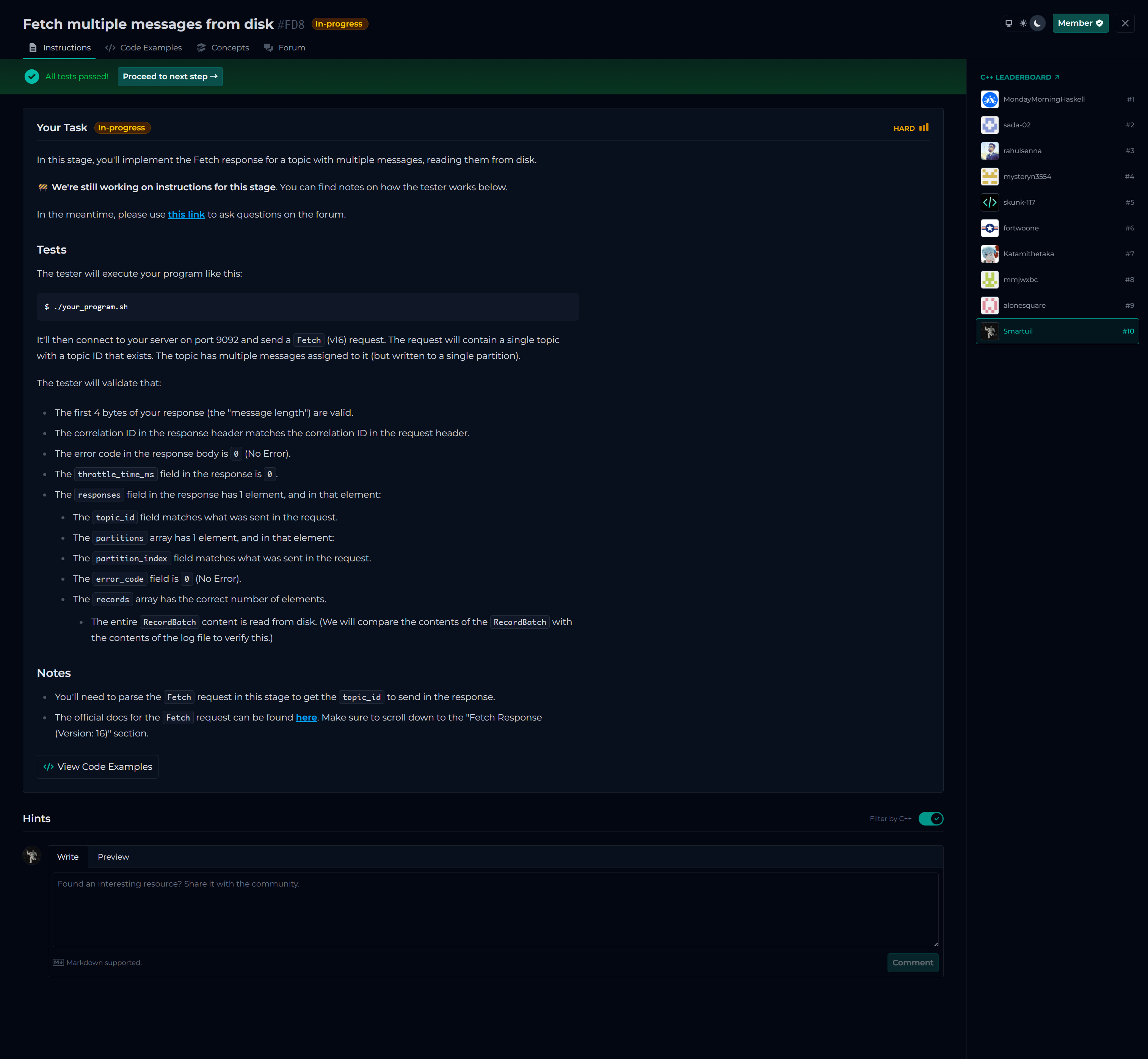The image size is (1148, 1059).
Task: Switch to the Preview tab in Hints
Action: click(x=113, y=857)
